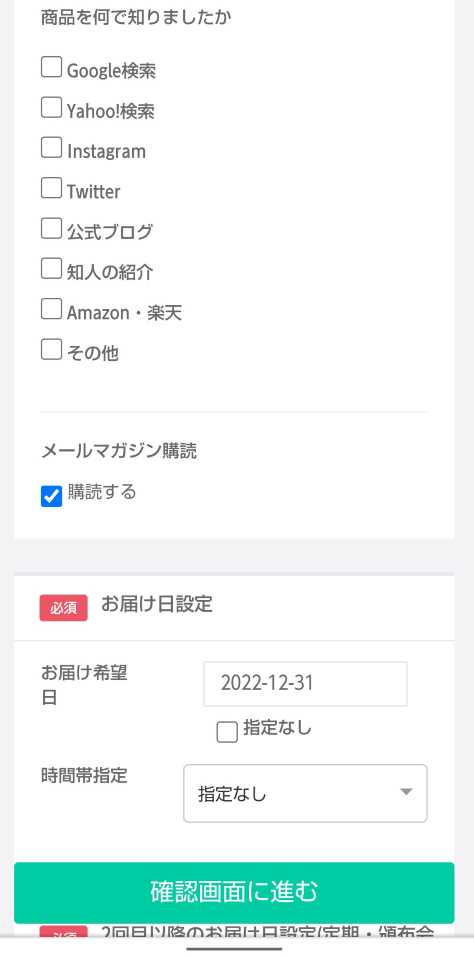Check the その他 option
474x958 pixels.
(51, 349)
